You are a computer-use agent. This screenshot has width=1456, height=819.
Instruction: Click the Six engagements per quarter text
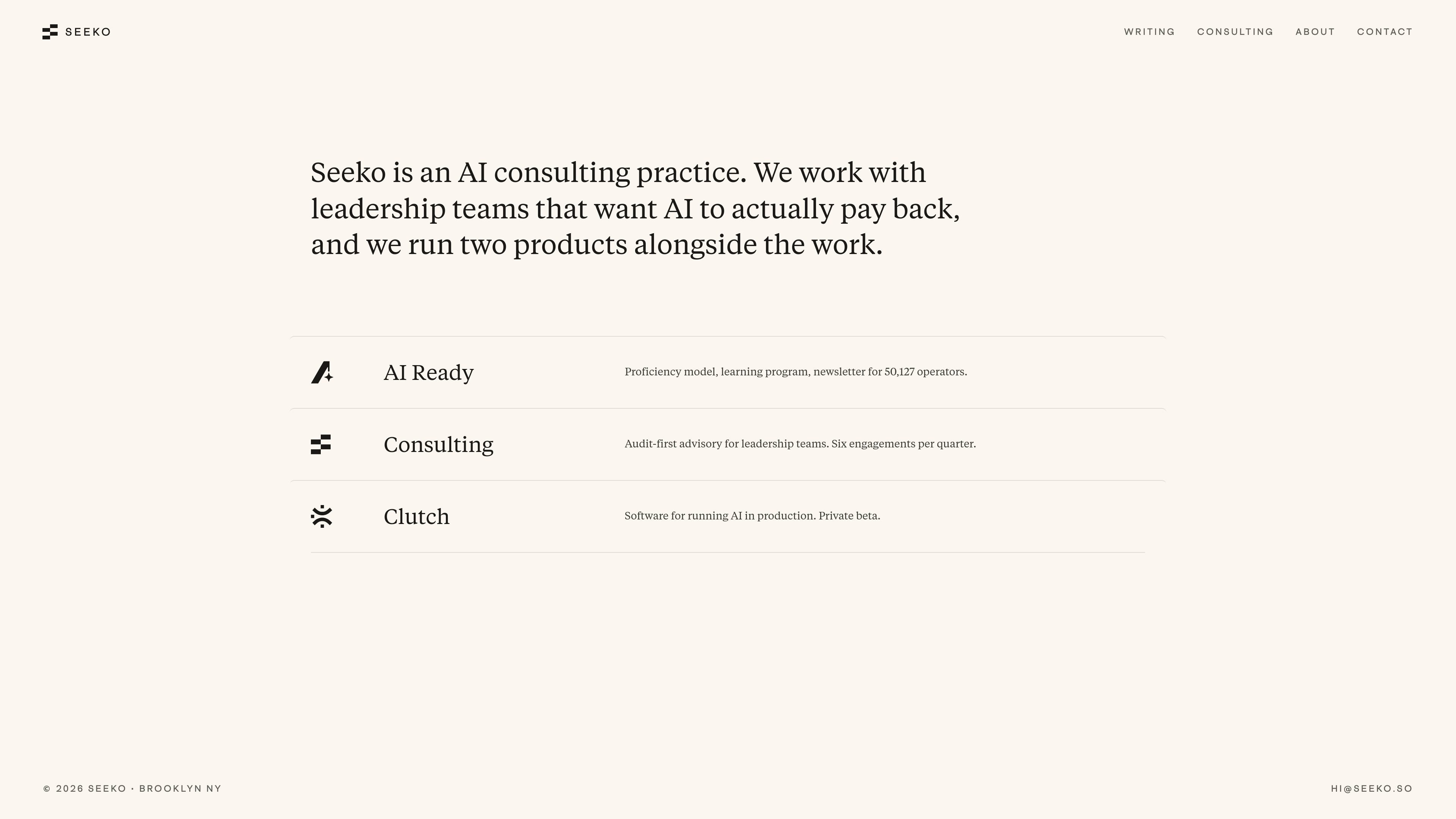(904, 444)
